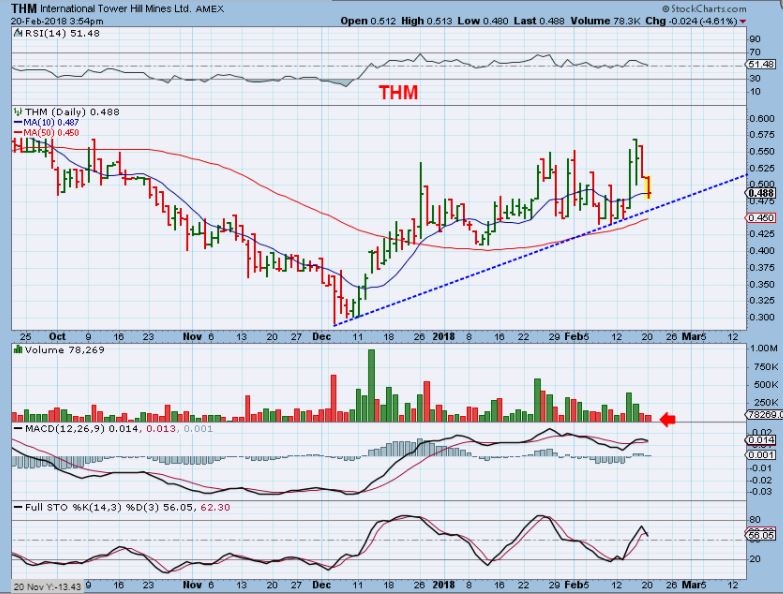The width and height of the screenshot is (783, 594).
Task: Click the red arrow in volume panel
Action: click(669, 419)
